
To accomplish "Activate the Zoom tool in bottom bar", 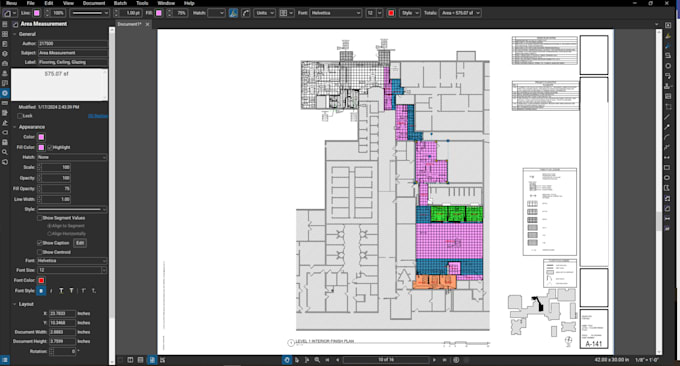I will (x=317, y=360).
